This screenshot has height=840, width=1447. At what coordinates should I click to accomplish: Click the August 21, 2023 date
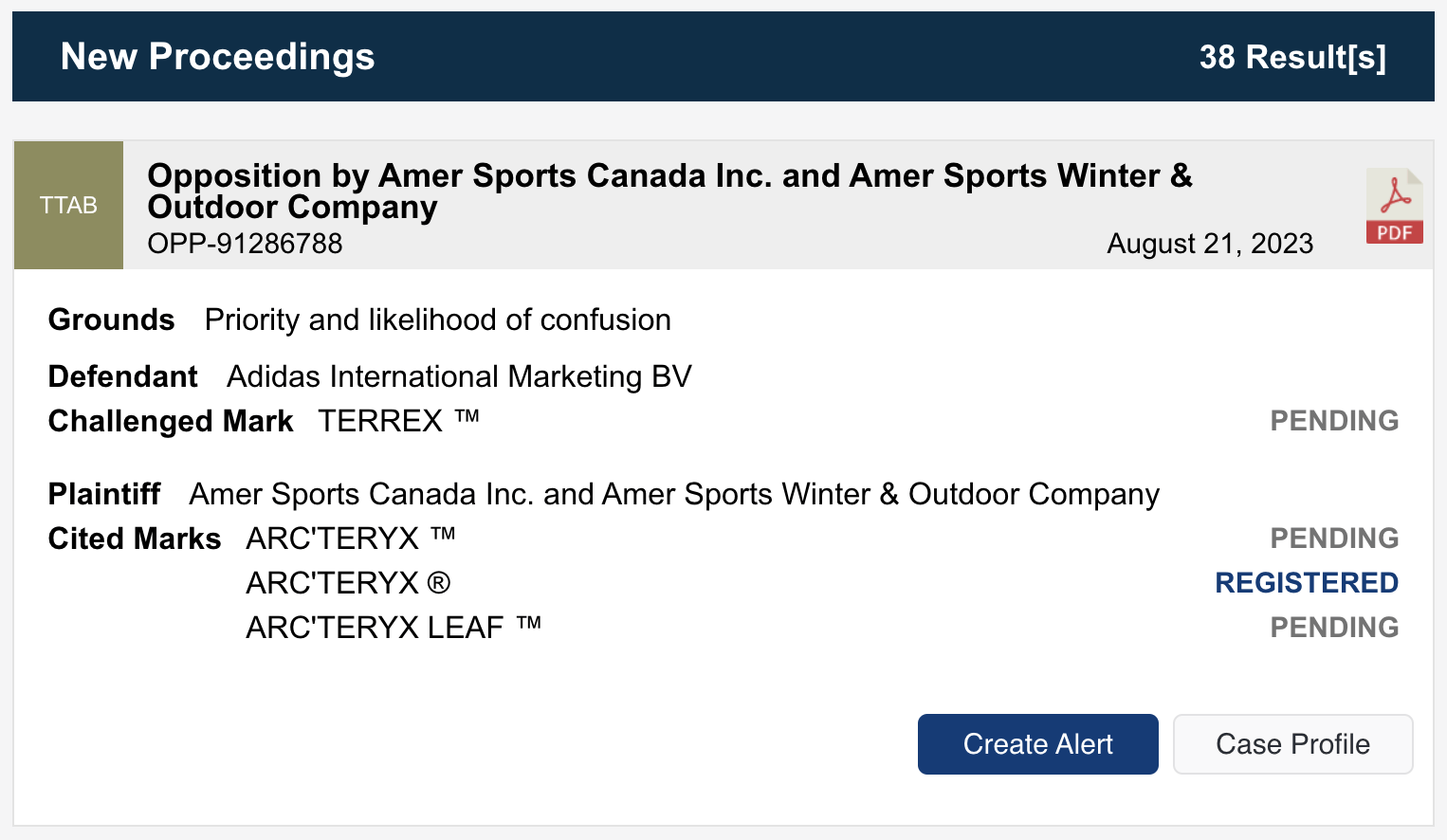[1209, 244]
